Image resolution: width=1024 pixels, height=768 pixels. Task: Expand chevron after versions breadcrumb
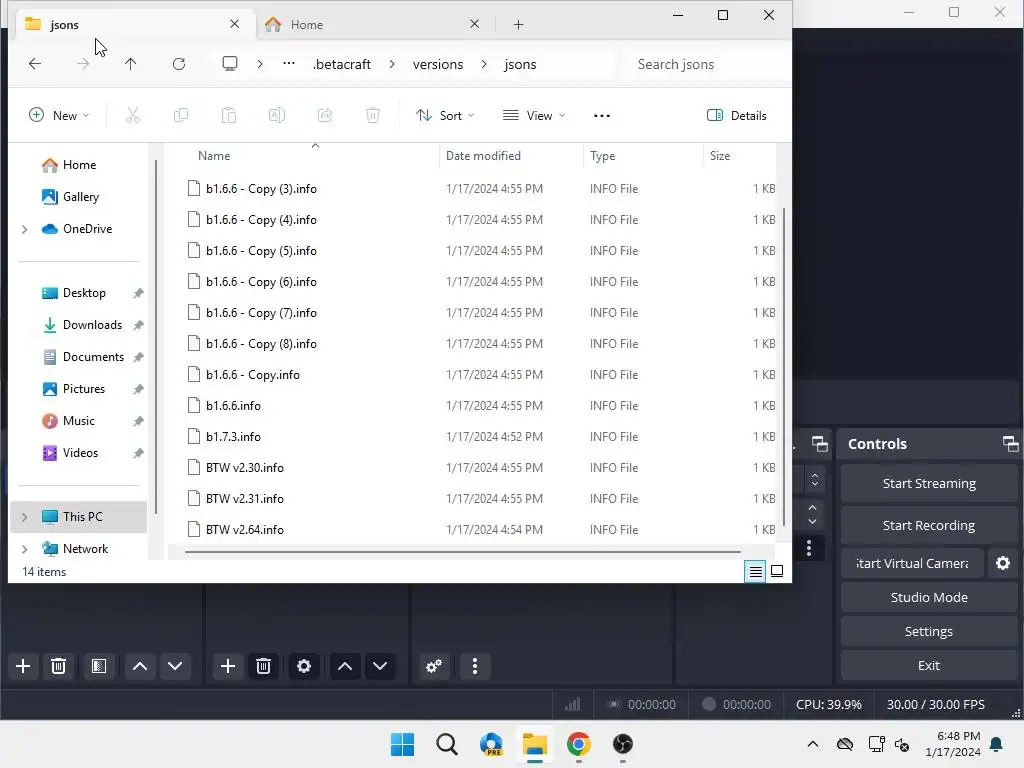484,64
